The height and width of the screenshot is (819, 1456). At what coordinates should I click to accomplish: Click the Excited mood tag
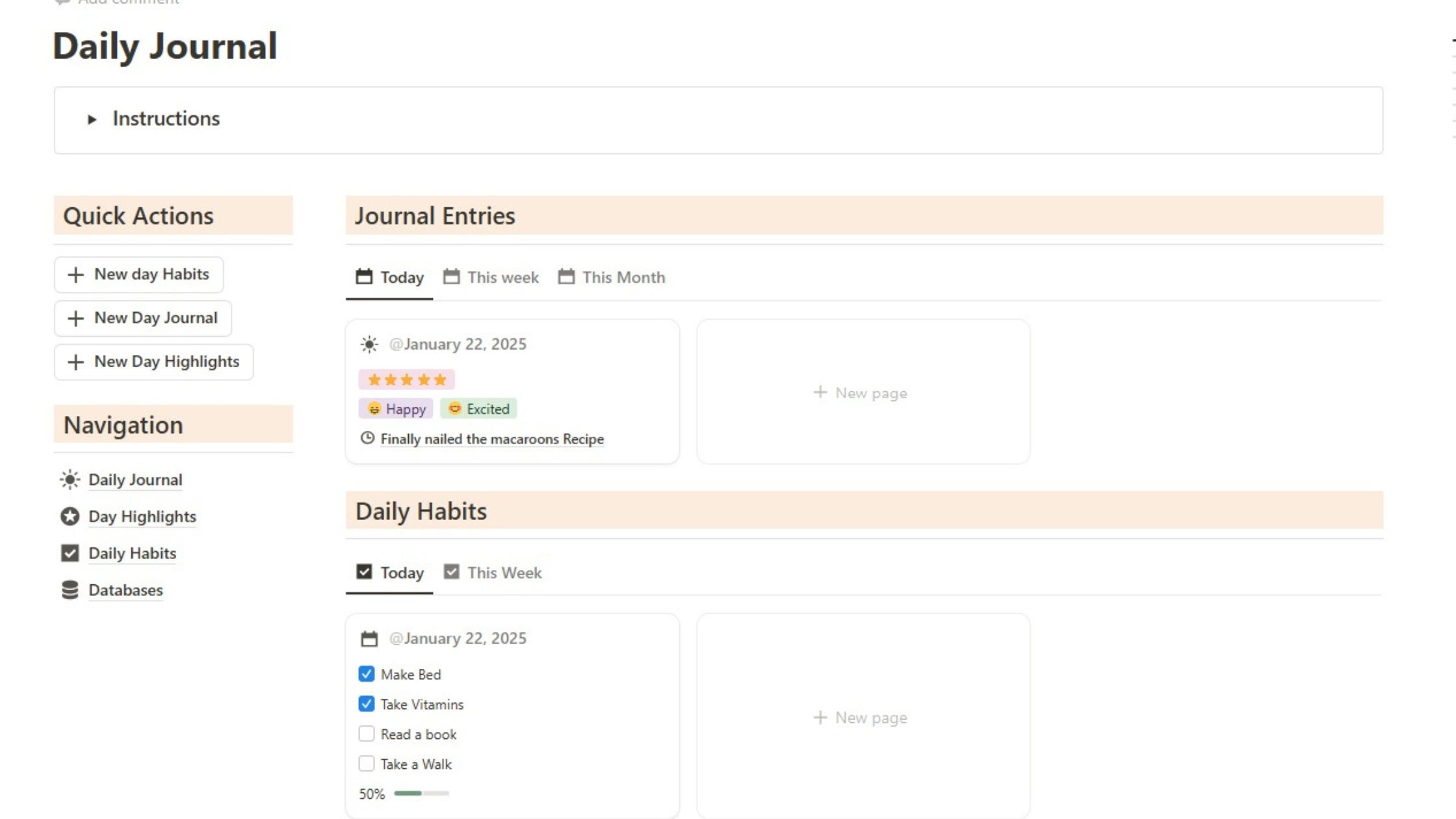478,409
